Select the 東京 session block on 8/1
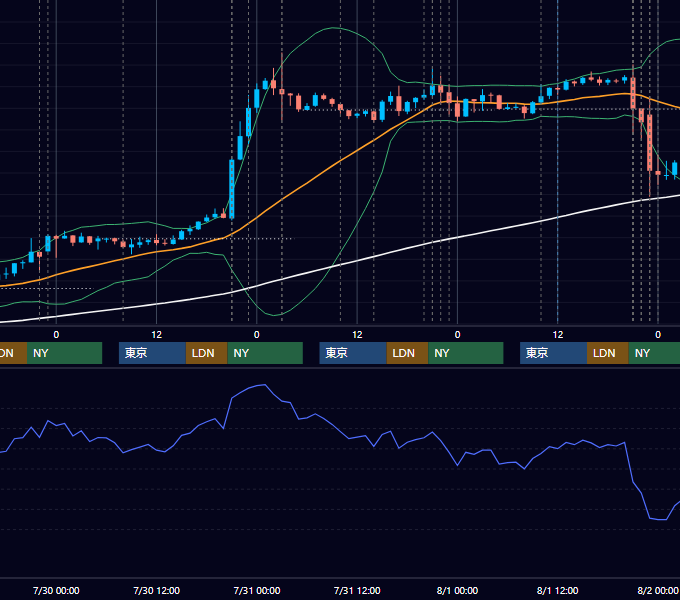The width and height of the screenshot is (680, 600). [553, 353]
